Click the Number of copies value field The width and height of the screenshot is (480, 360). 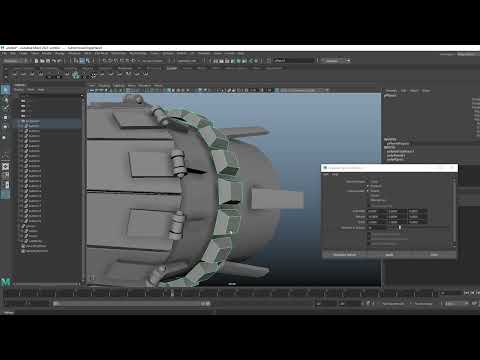point(376,228)
